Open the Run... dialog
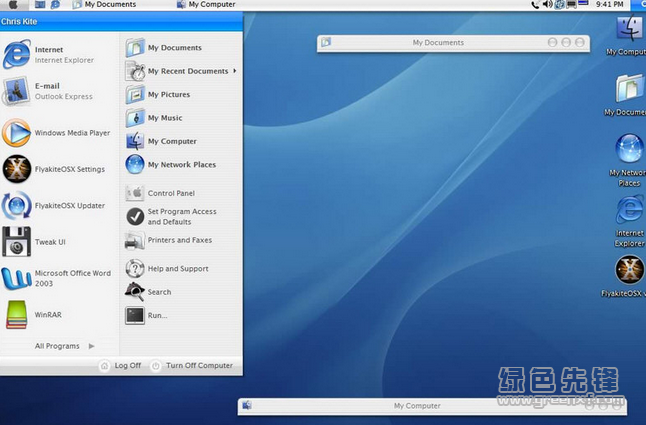646x425 pixels. [x=147, y=315]
